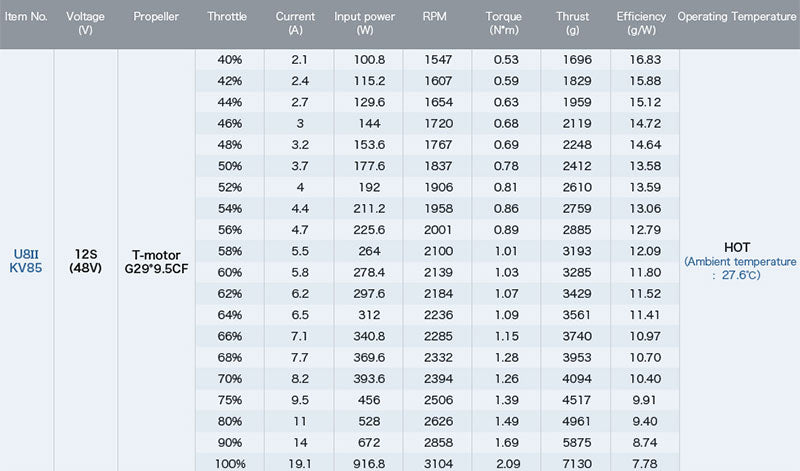This screenshot has height=471, width=800.
Task: Select the Efficiency (g/W) column header
Action: coord(641,24)
